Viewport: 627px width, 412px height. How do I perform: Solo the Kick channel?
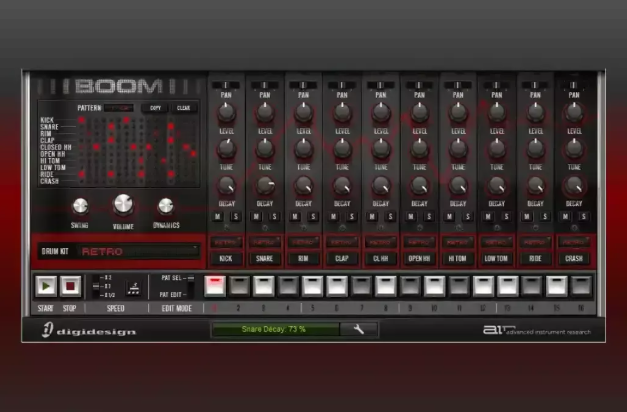(236, 217)
